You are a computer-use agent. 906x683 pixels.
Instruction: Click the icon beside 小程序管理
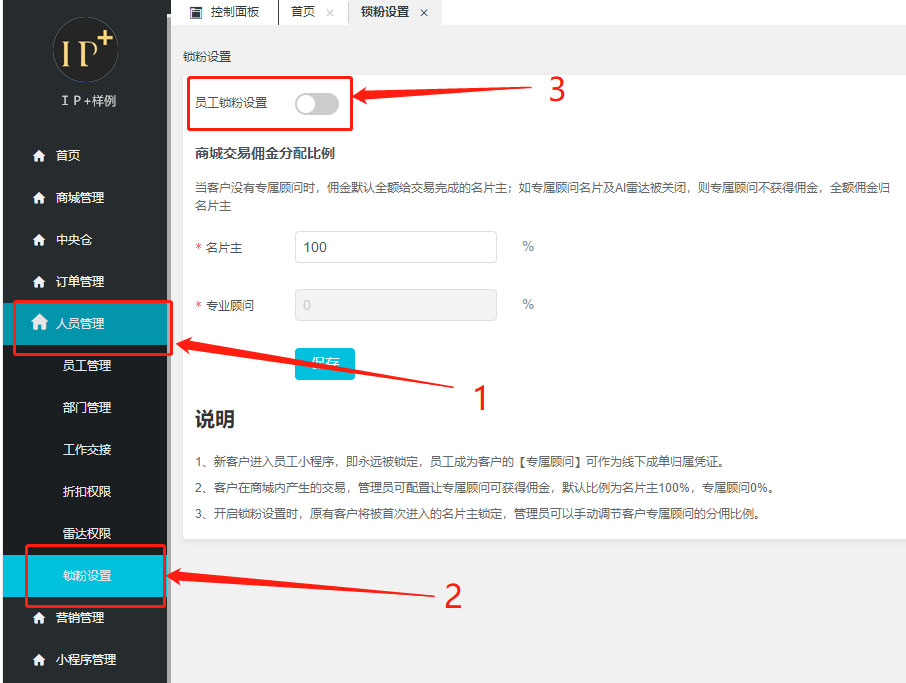(x=39, y=660)
